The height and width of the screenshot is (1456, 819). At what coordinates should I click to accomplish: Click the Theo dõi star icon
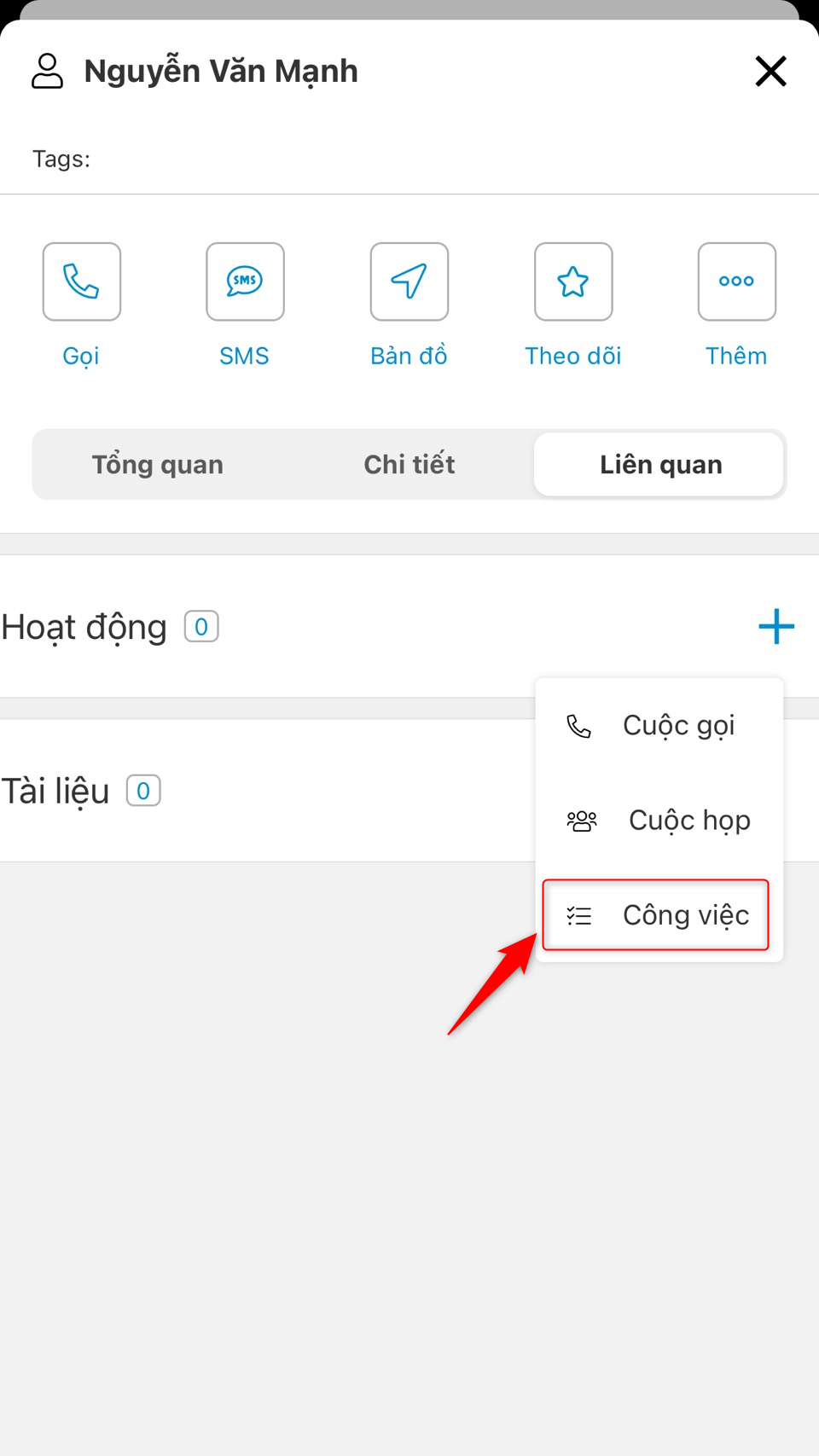coord(573,281)
